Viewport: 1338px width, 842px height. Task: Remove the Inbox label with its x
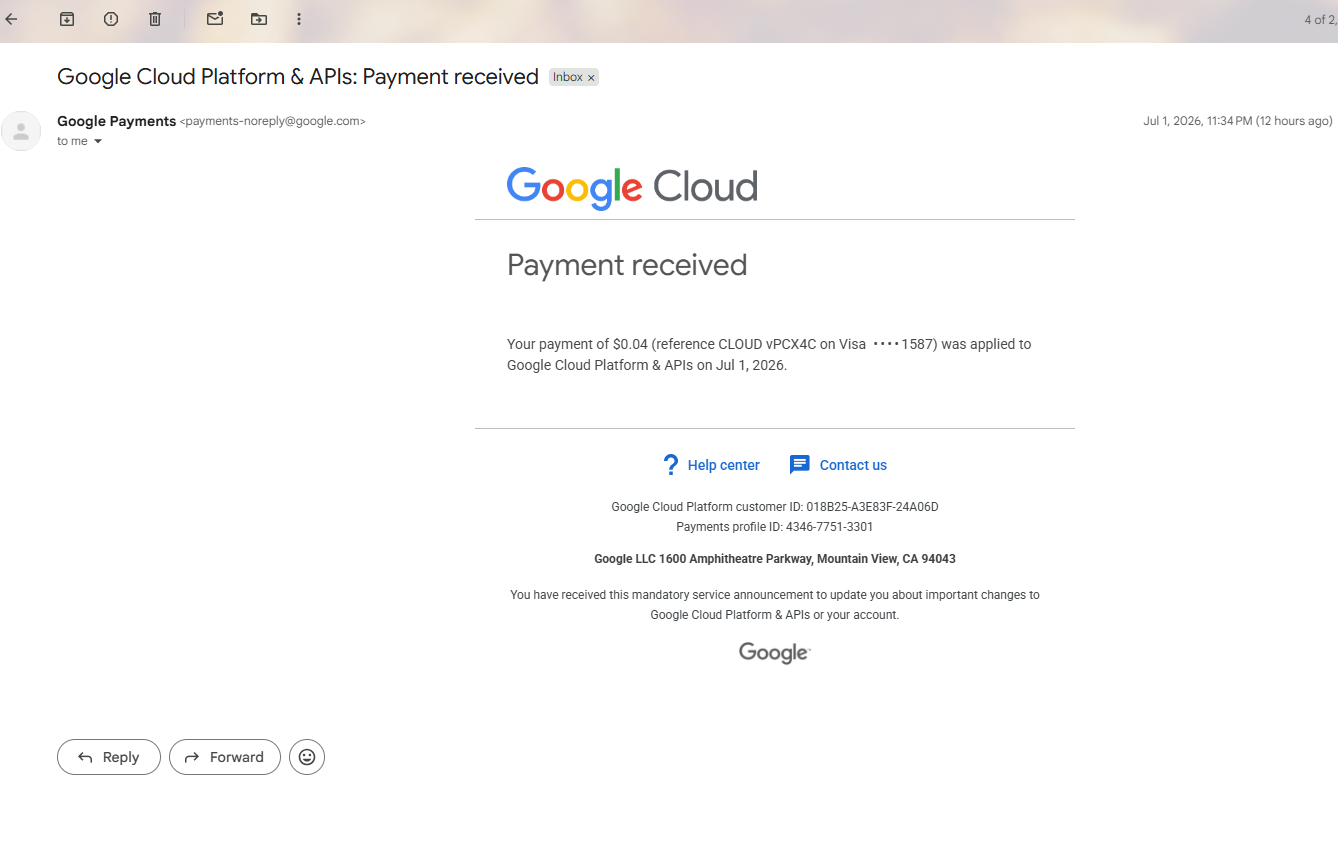click(591, 77)
